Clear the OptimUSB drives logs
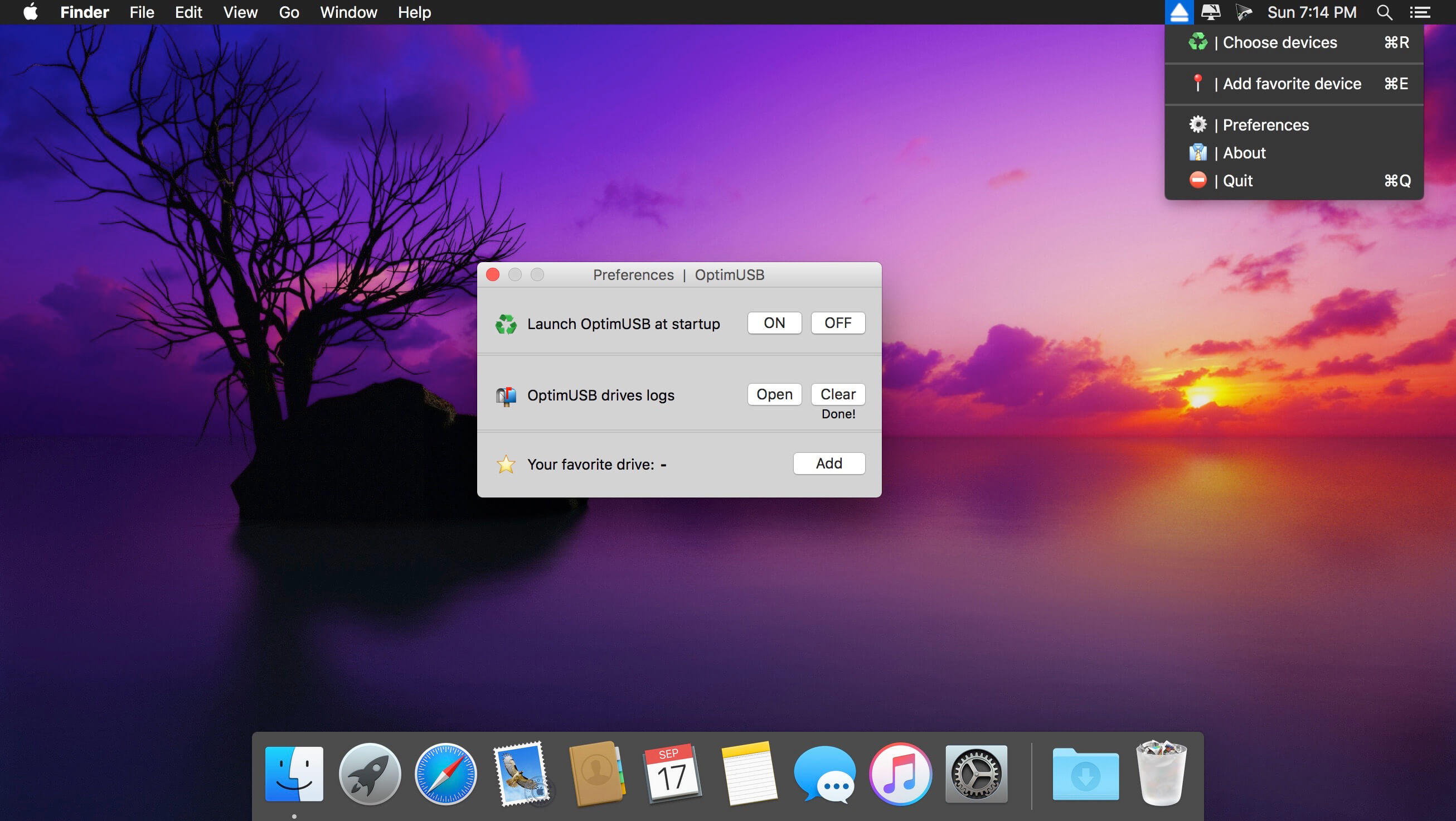The image size is (1456, 821). 838,394
